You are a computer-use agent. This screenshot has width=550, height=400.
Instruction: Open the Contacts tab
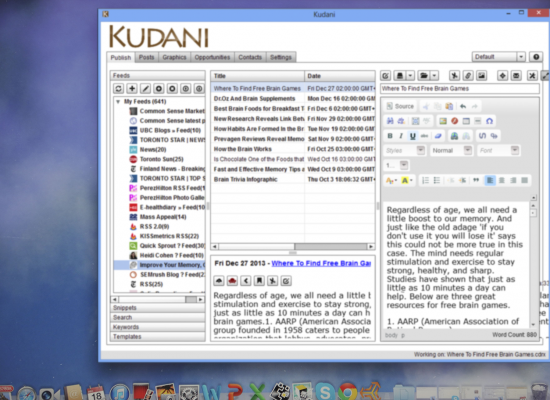[x=250, y=57]
